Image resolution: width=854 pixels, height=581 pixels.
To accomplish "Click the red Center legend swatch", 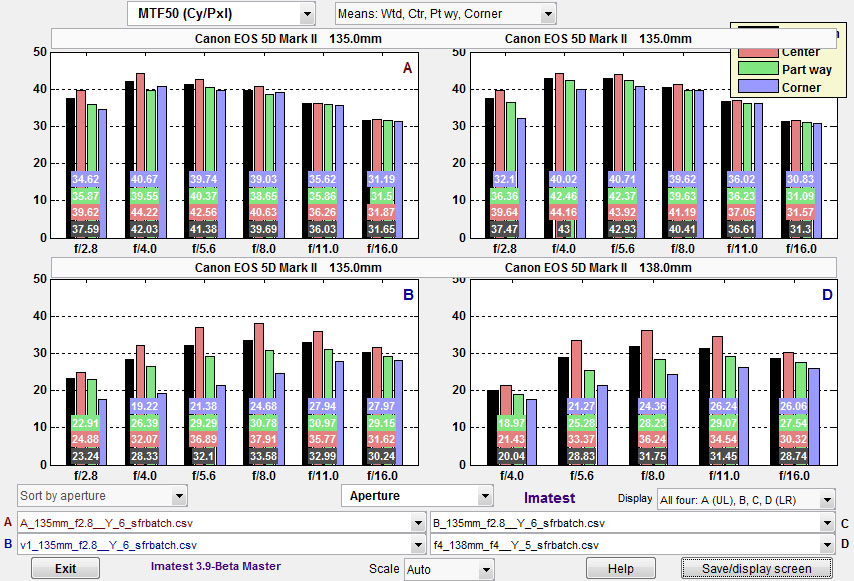I will point(757,51).
